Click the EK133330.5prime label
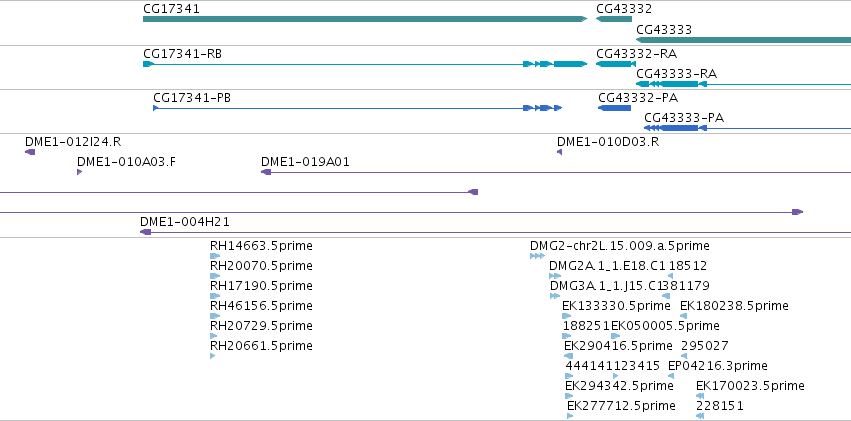 point(616,306)
